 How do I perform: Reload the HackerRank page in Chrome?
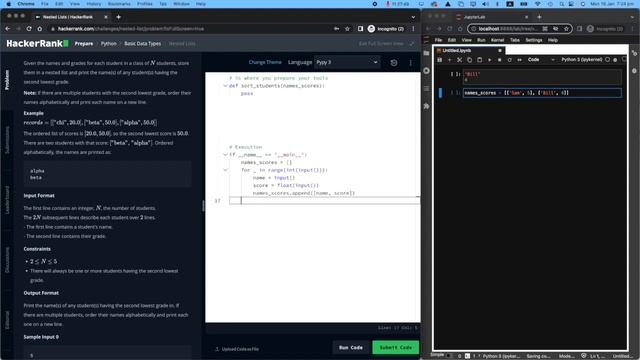[x=29, y=29]
